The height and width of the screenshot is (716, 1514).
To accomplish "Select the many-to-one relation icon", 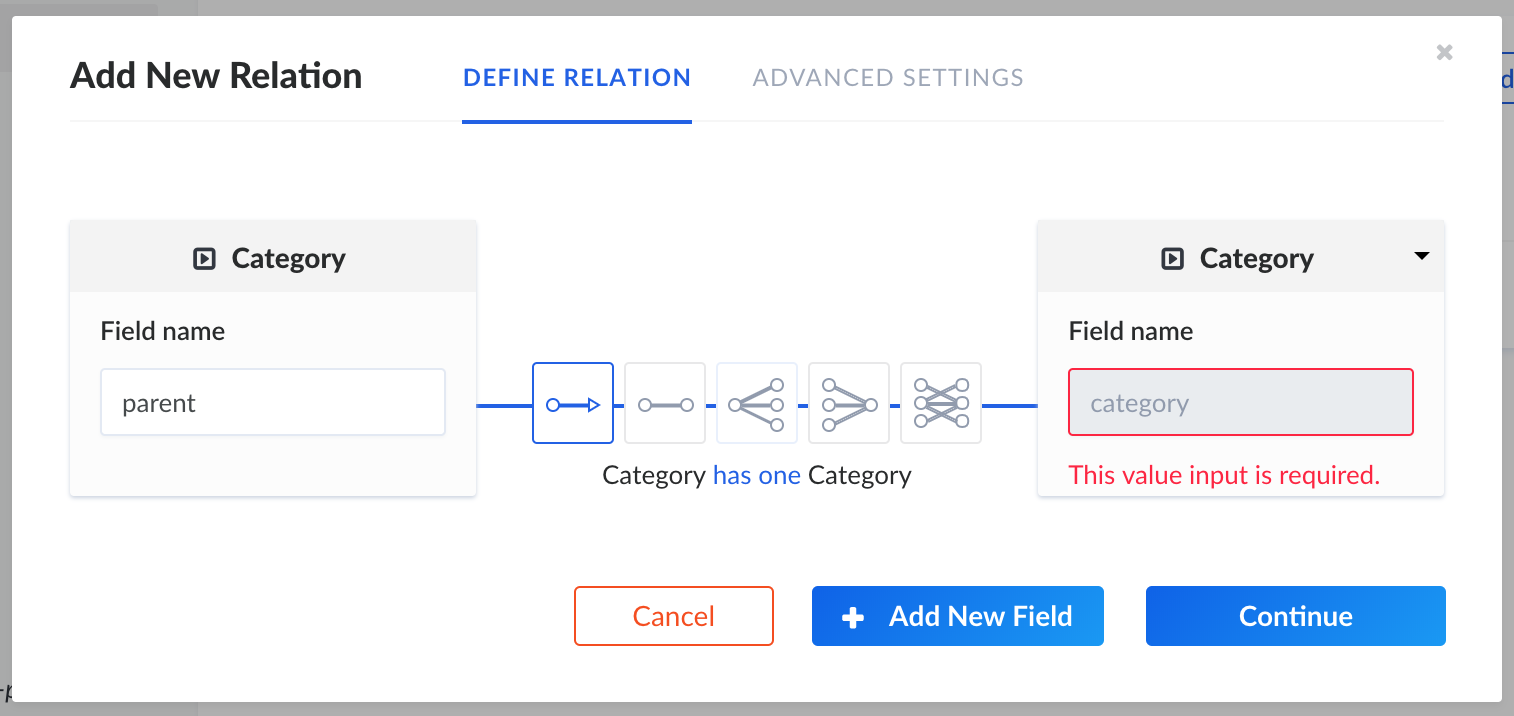I will 757,403.
